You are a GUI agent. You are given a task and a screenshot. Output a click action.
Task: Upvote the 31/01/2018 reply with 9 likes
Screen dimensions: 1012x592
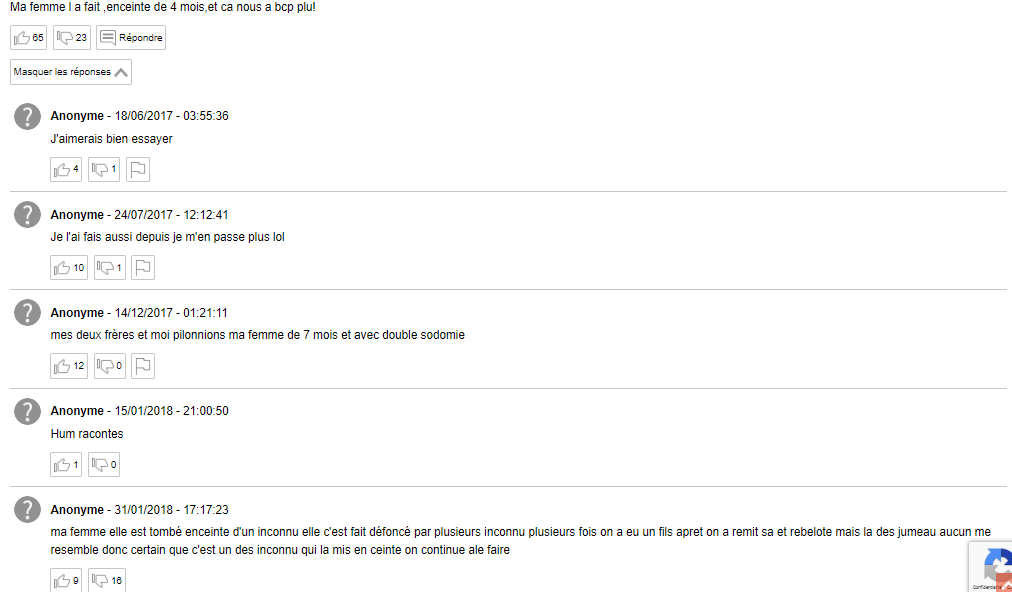click(66, 580)
